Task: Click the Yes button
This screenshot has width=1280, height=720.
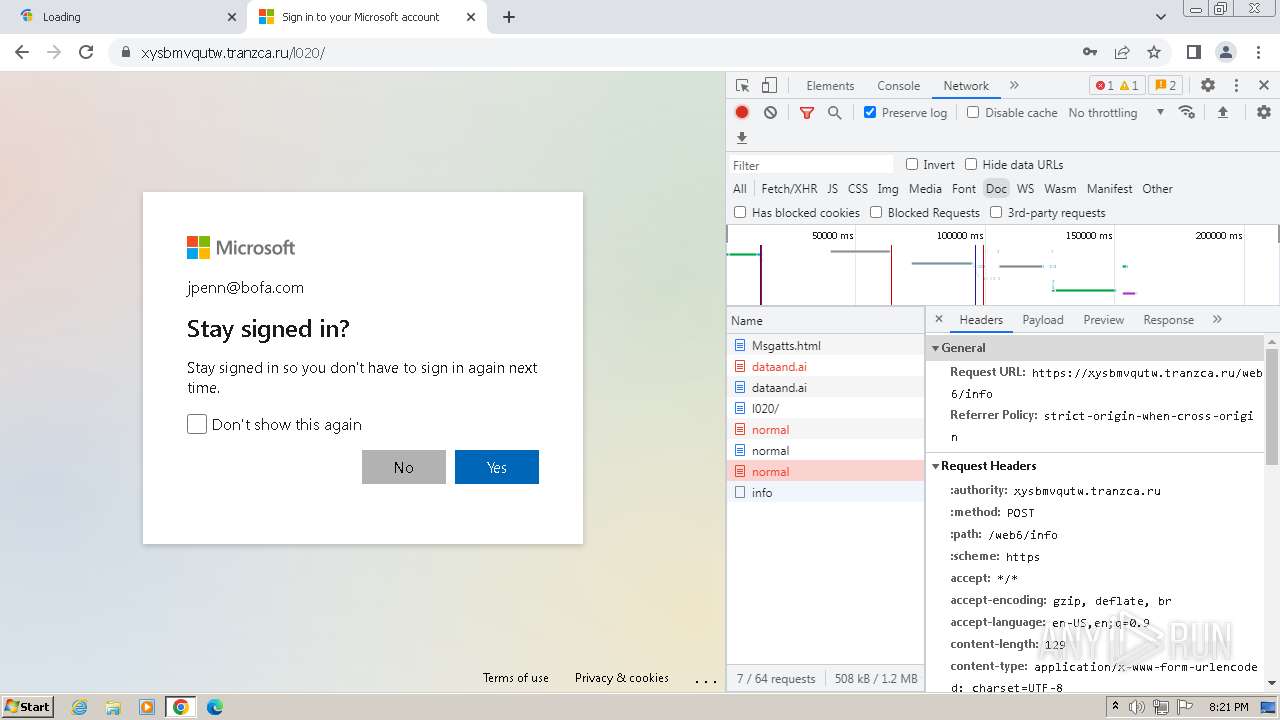Action: (x=497, y=467)
